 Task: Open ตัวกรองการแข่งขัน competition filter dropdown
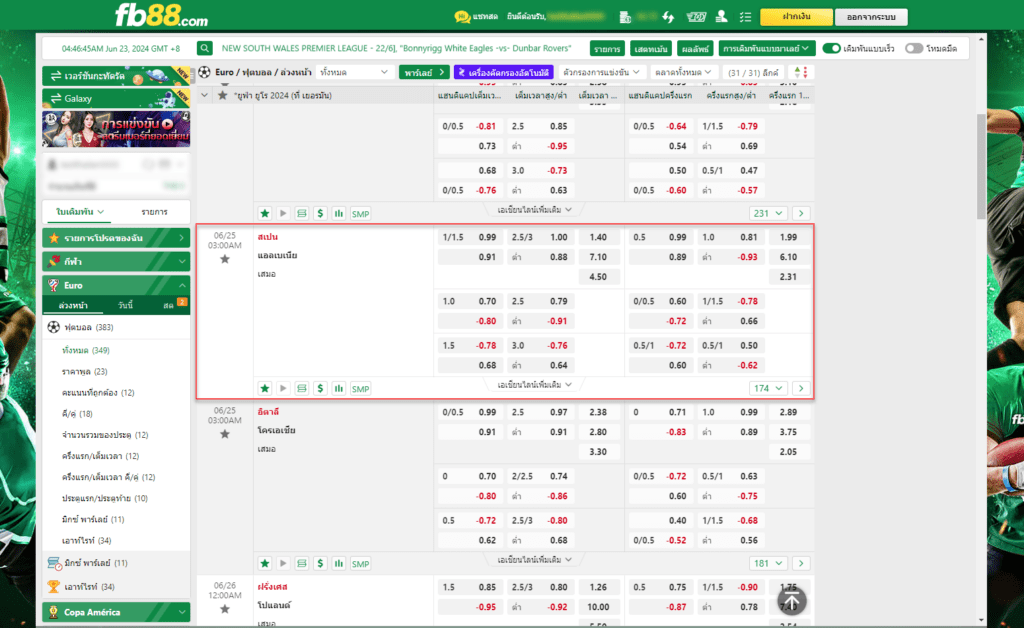601,72
